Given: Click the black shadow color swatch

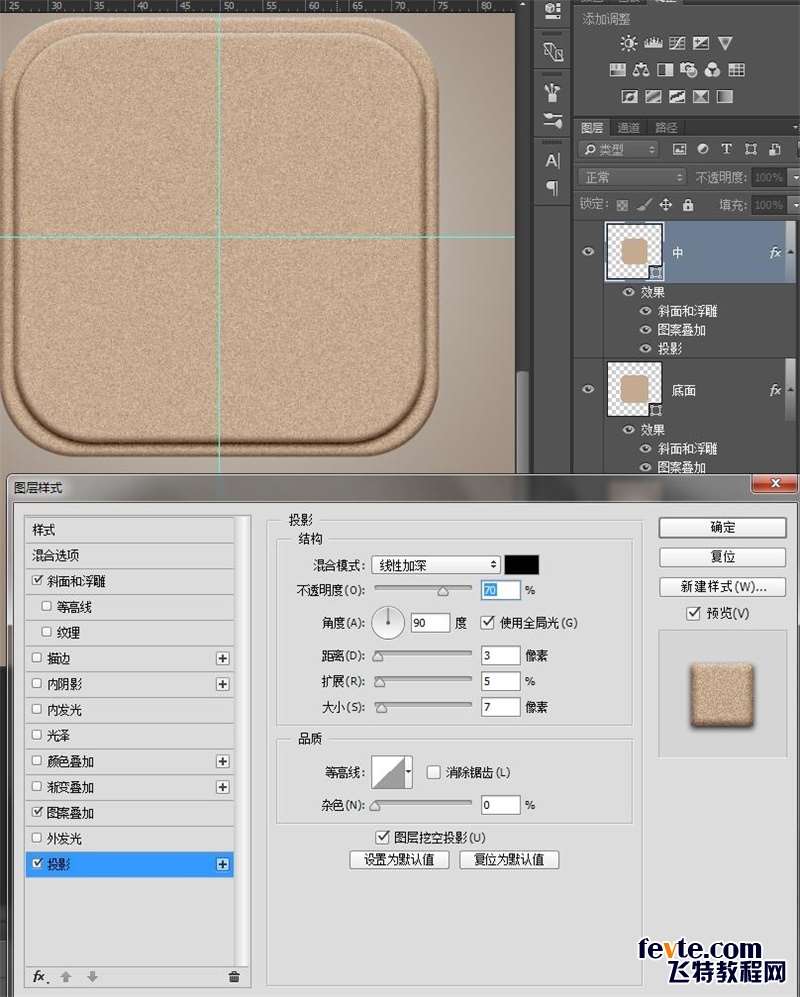Looking at the screenshot, I should tap(521, 565).
